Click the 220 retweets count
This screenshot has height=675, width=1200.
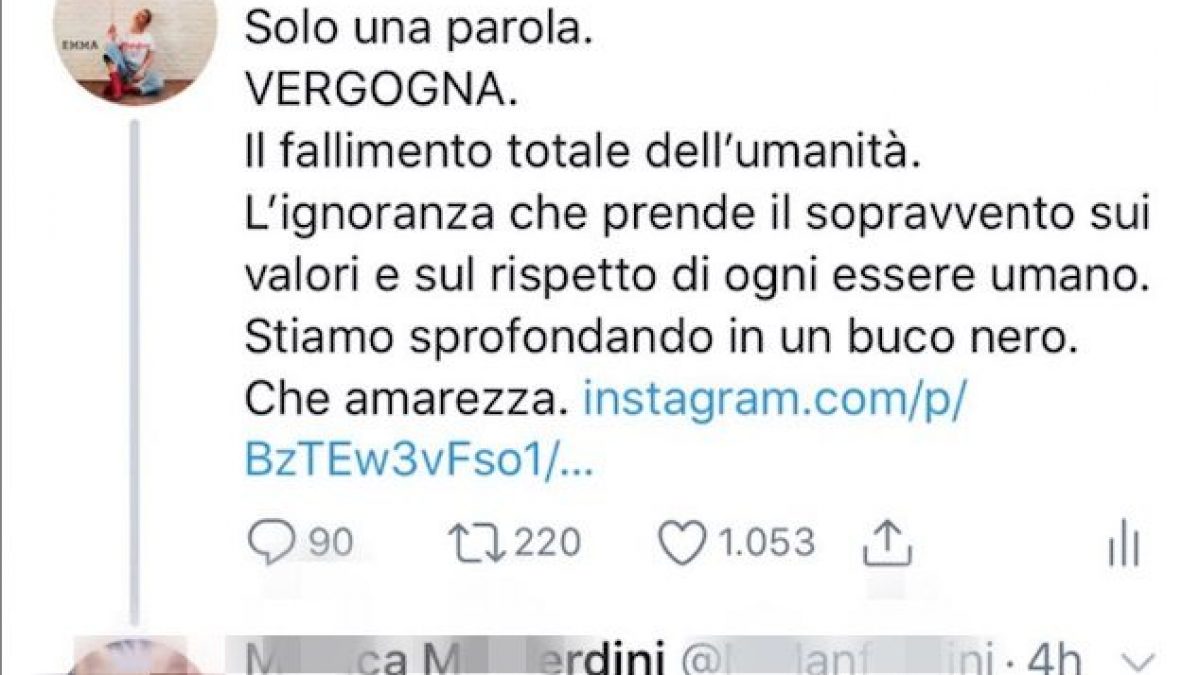click(x=543, y=543)
